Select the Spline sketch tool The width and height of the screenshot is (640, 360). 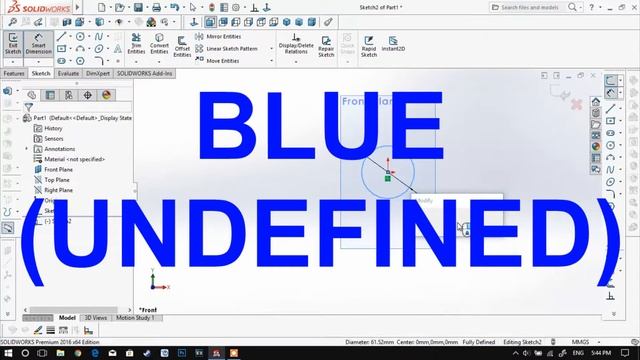[x=99, y=37]
